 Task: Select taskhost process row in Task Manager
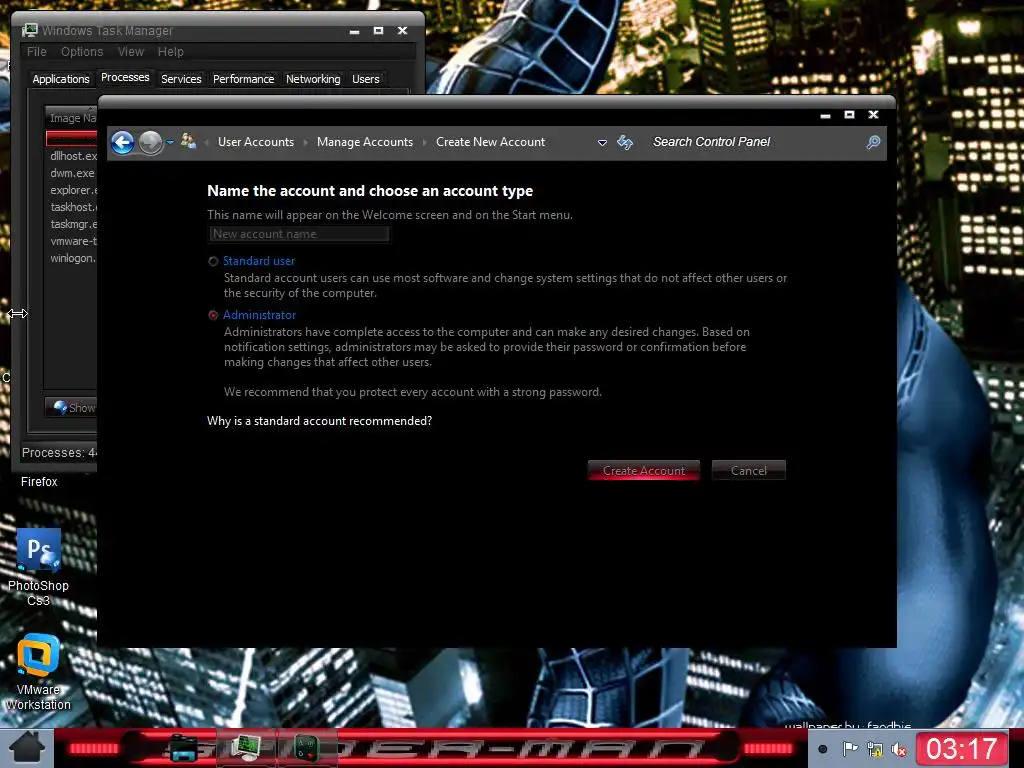click(x=71, y=207)
